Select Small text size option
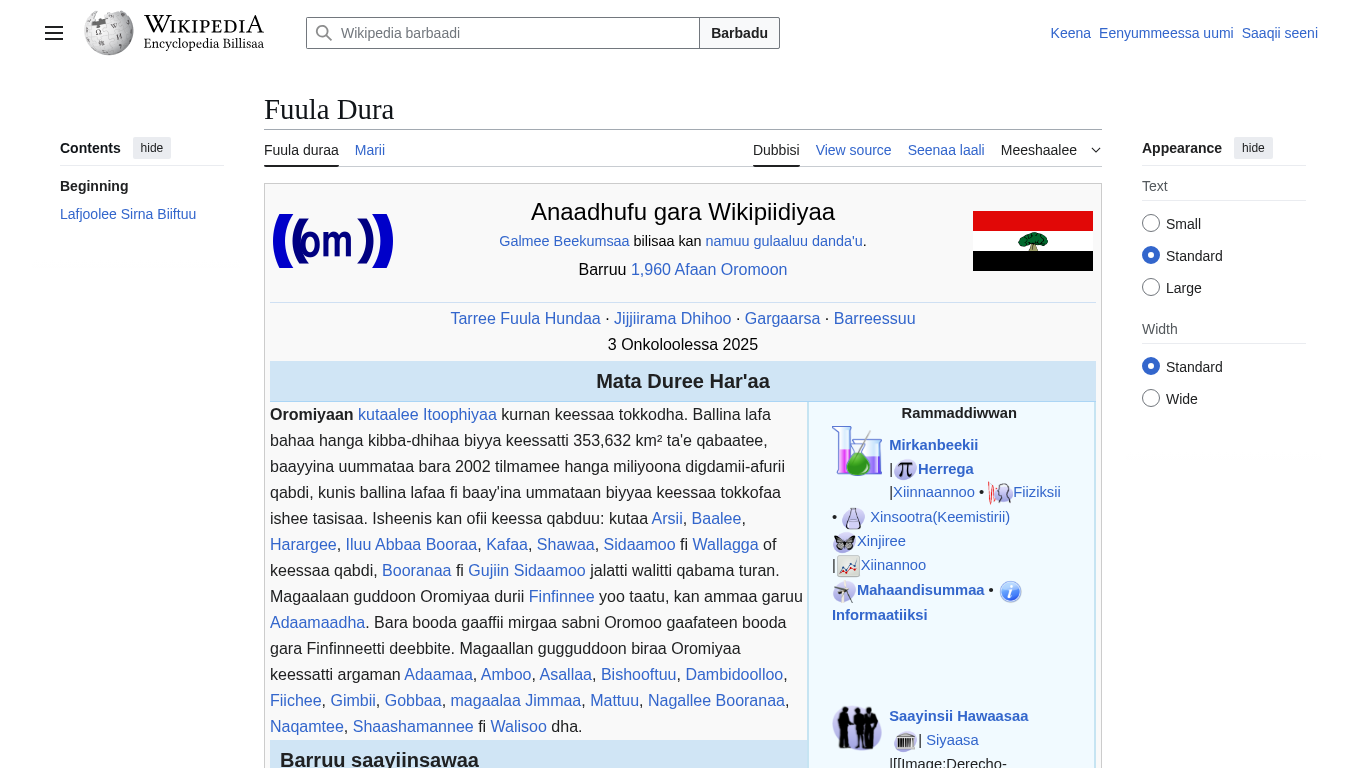Screen dimensions: 1366x768 click(1151, 224)
